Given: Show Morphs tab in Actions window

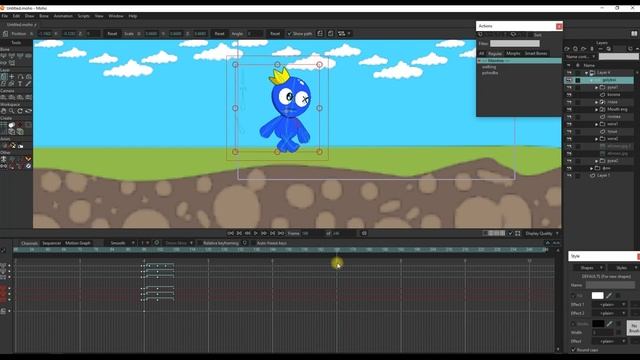Looking at the screenshot, I should tap(513, 53).
